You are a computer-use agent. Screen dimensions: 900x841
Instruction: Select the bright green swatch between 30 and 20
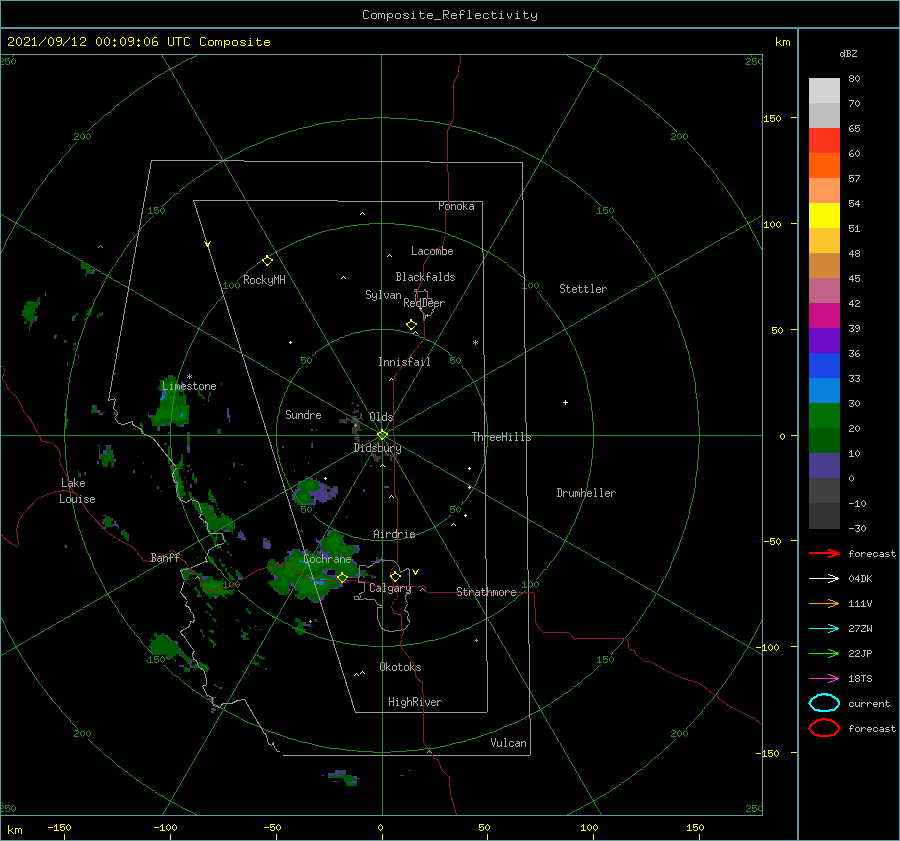(824, 416)
